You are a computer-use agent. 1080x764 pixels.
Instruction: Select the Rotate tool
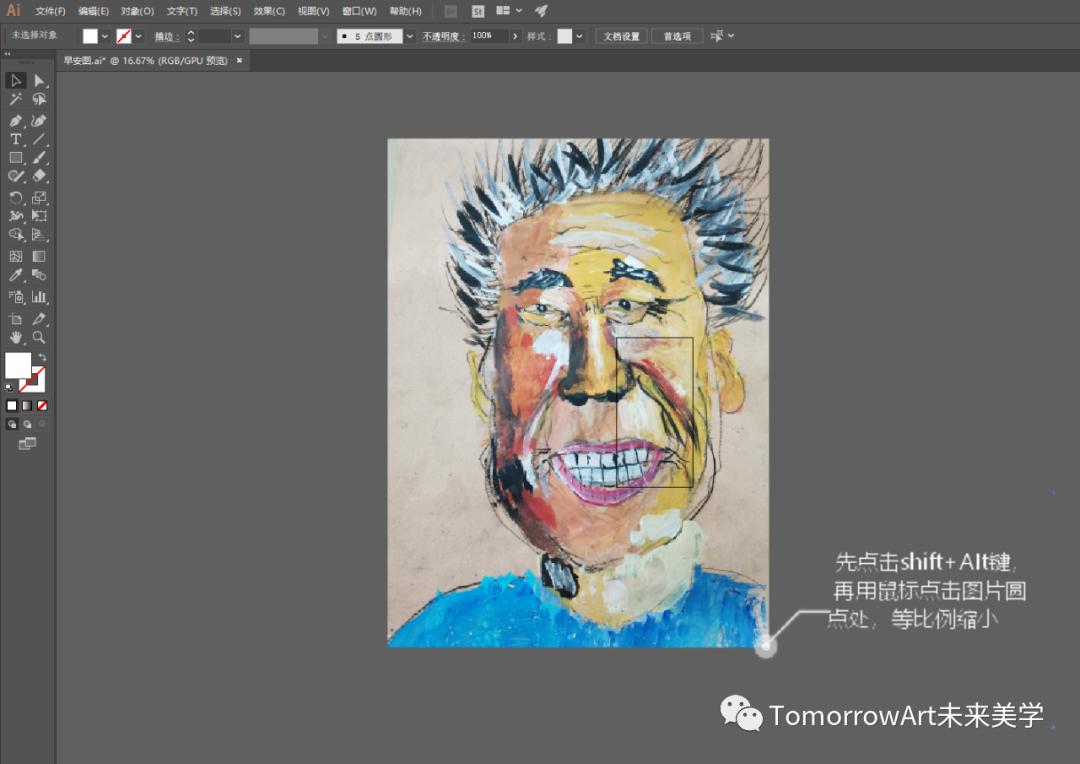pos(16,198)
